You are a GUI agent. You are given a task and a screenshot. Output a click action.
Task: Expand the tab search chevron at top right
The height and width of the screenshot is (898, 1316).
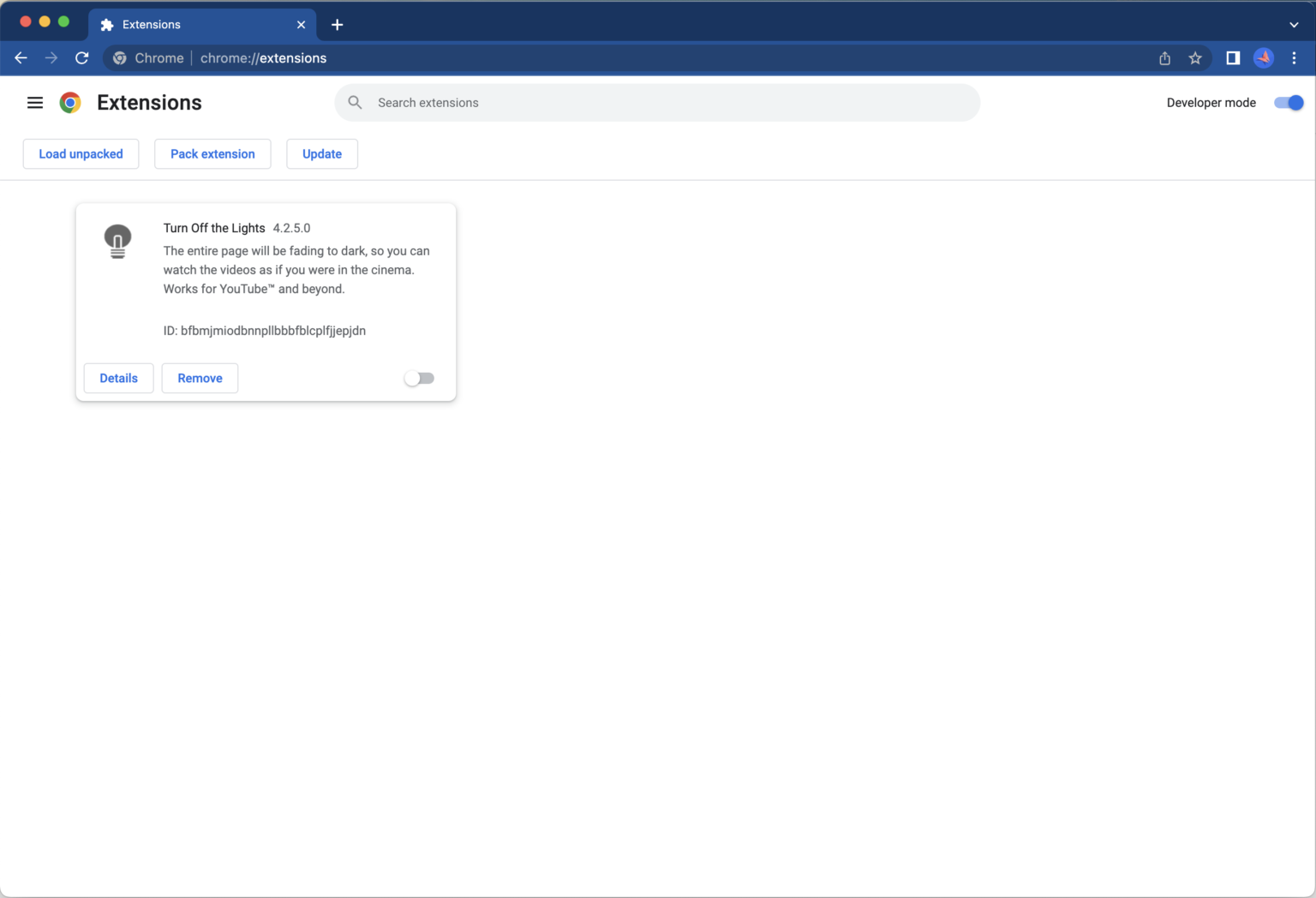[1294, 24]
